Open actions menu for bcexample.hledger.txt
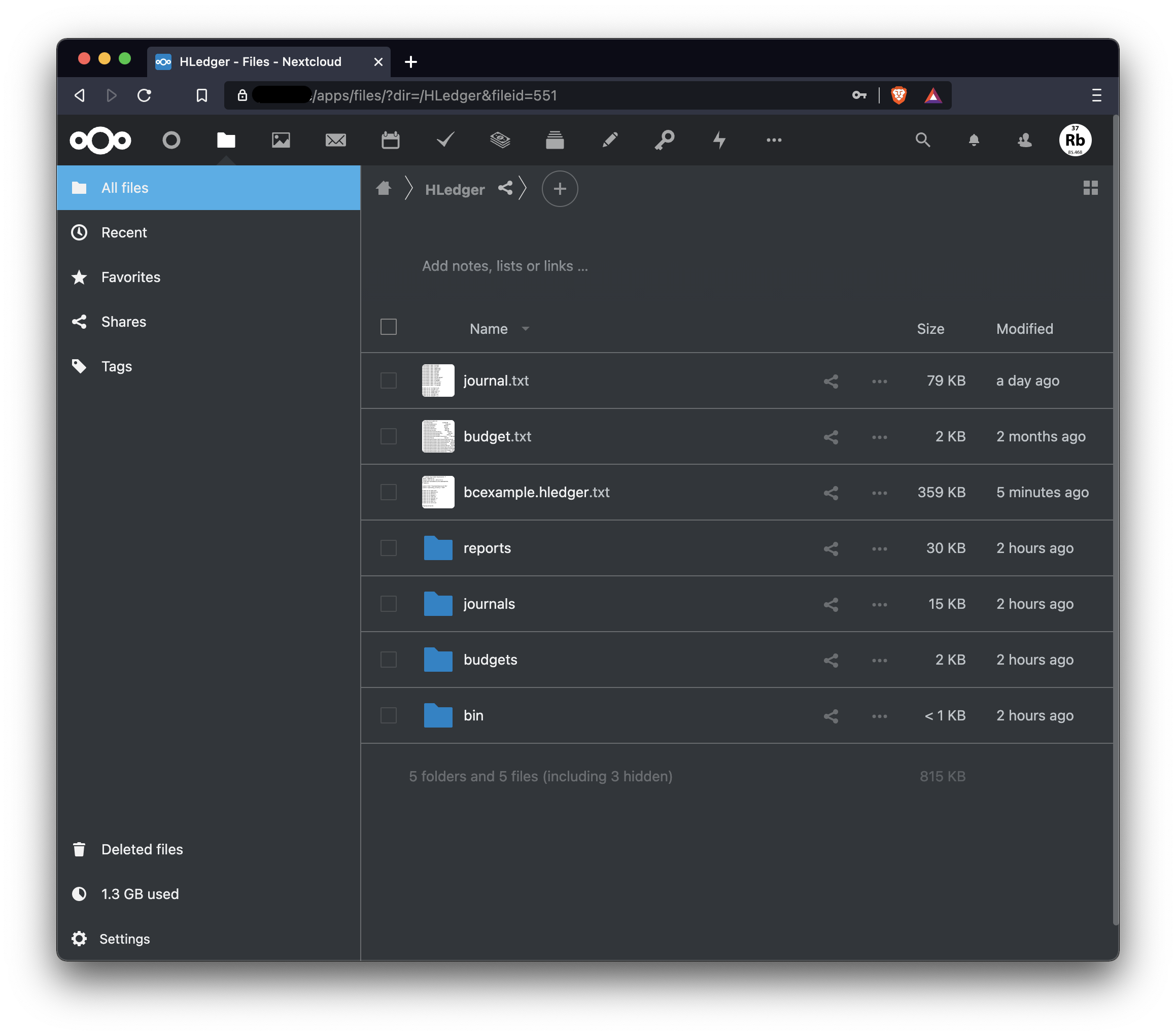Screen dimensions: 1176x1036 879,493
